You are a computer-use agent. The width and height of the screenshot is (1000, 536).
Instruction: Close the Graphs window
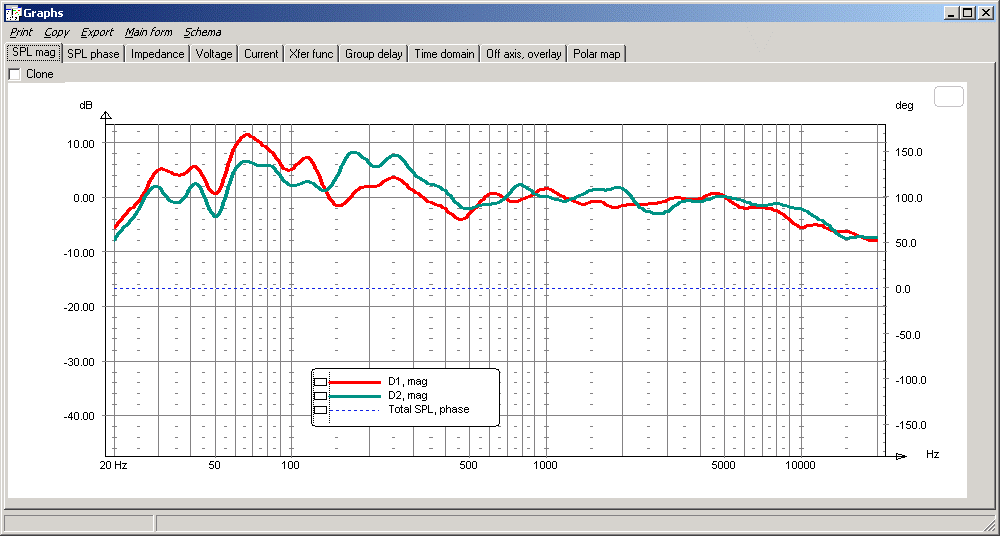(x=986, y=12)
